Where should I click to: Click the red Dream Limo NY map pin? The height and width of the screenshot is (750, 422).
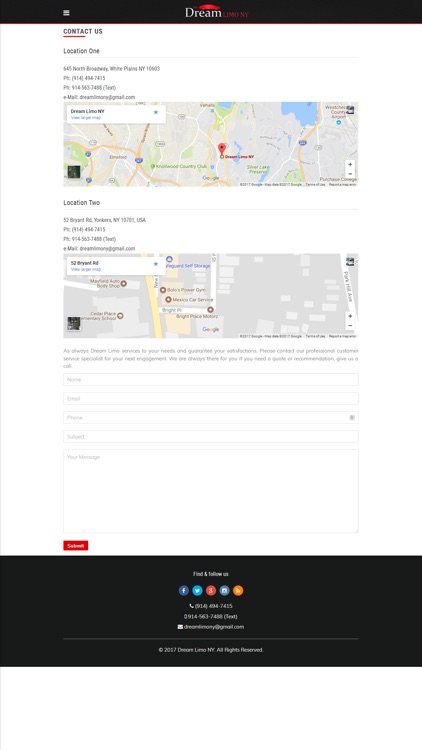[222, 149]
